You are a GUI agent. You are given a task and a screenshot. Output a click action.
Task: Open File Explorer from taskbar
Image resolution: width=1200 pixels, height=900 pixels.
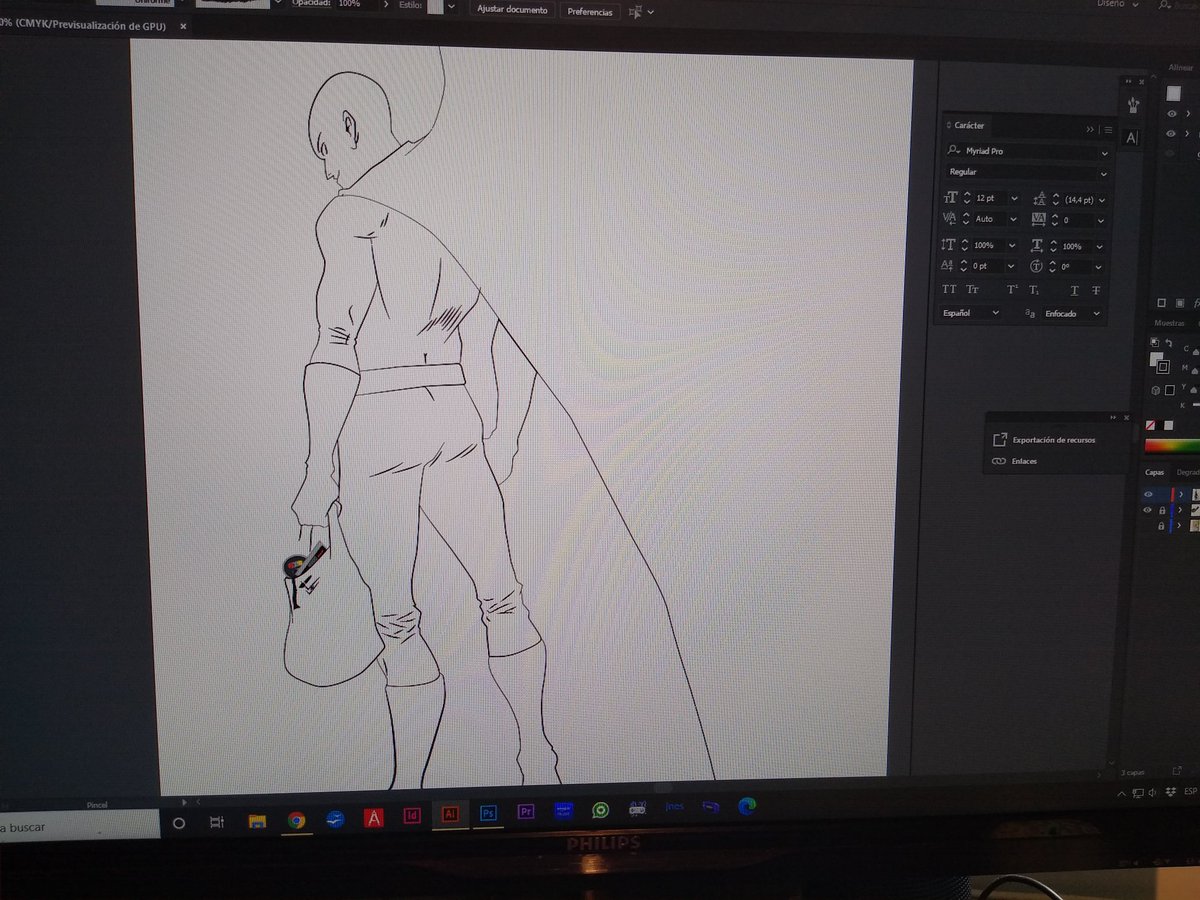click(x=257, y=821)
